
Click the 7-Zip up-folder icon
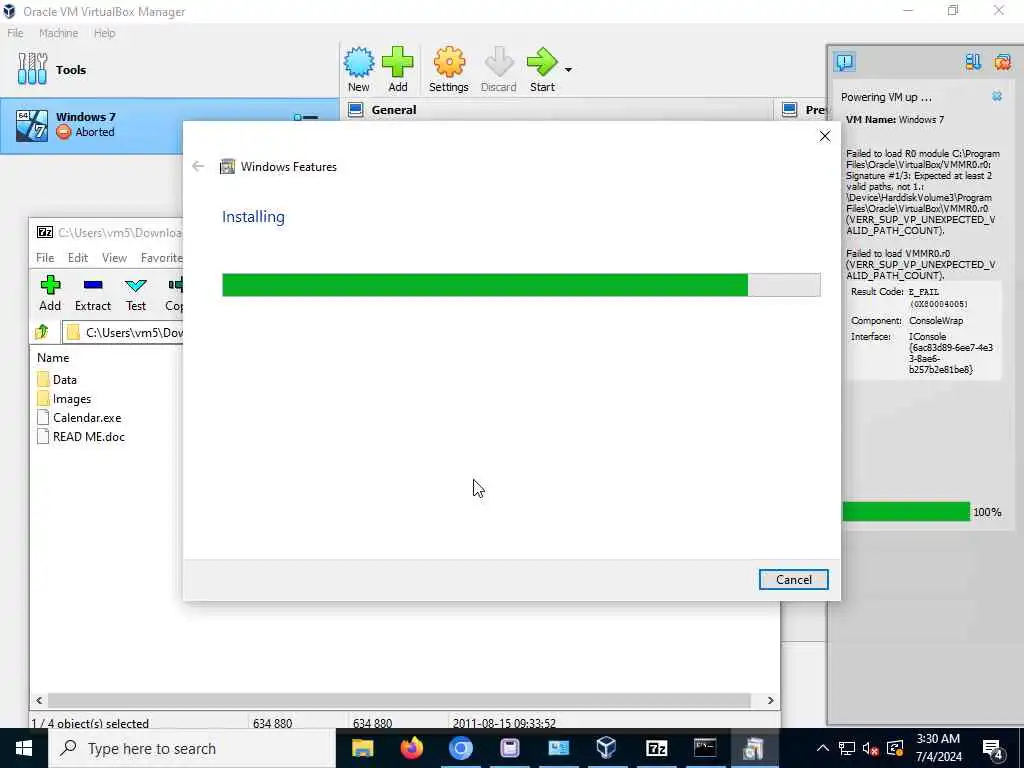point(42,332)
